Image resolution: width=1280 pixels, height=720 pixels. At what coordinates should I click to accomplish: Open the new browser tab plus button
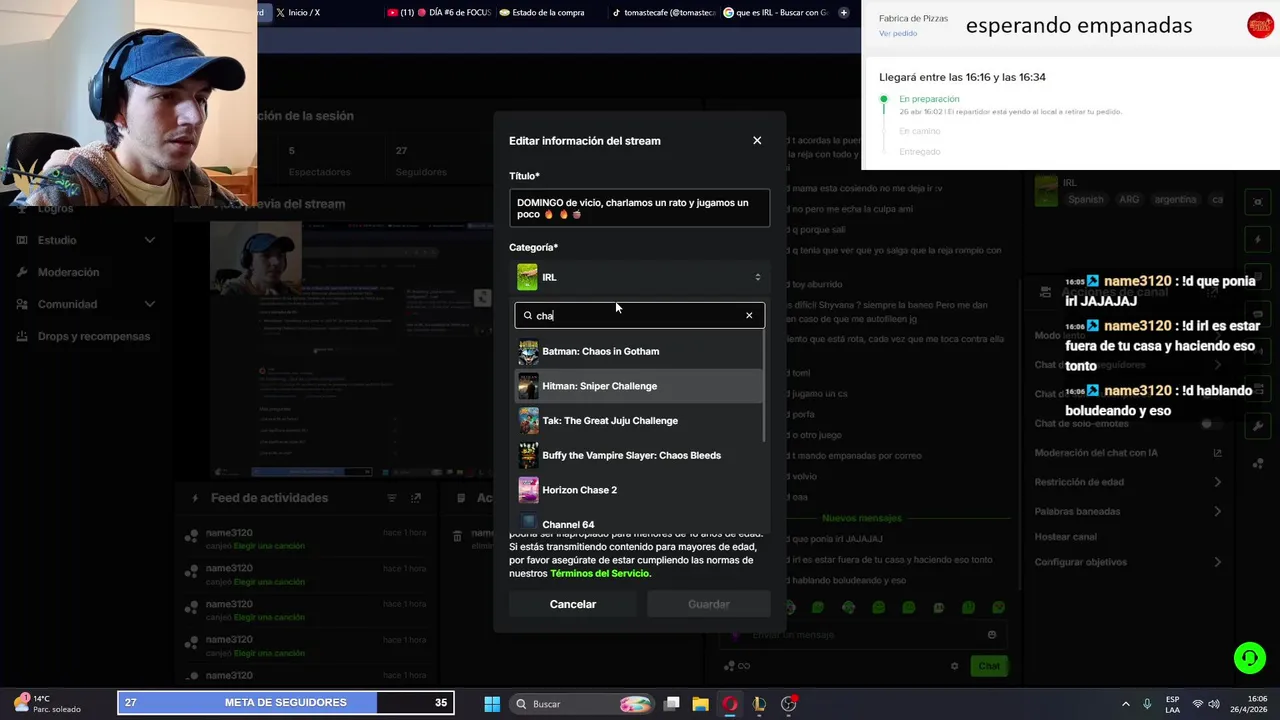844,12
